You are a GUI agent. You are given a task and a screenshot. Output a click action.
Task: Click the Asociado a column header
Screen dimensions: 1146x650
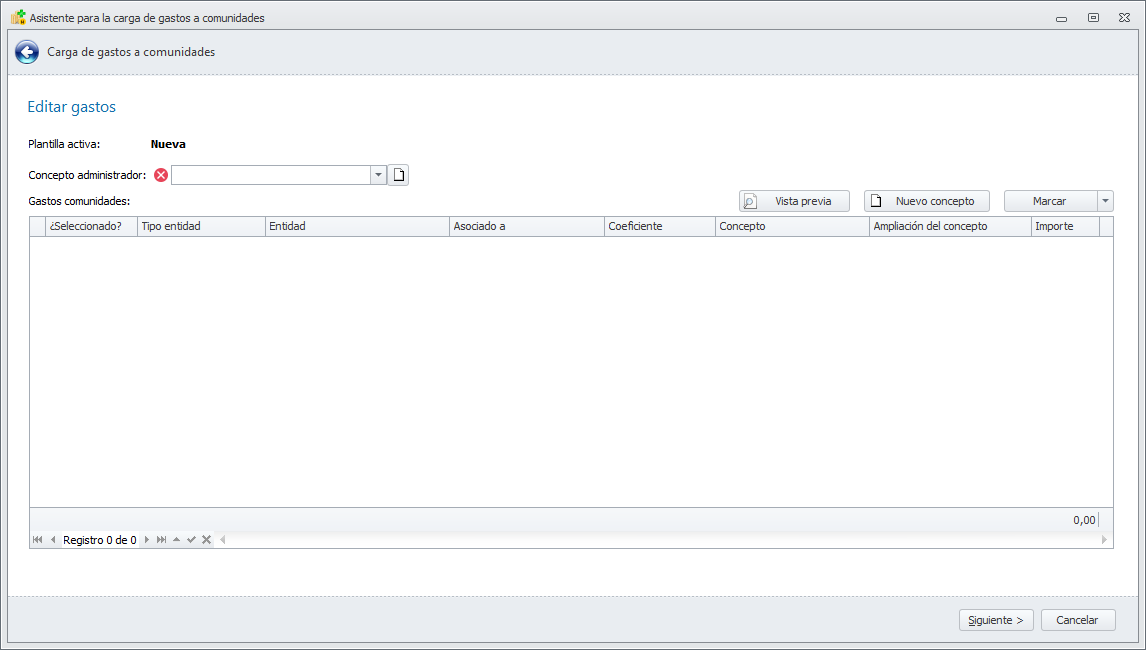pos(526,227)
